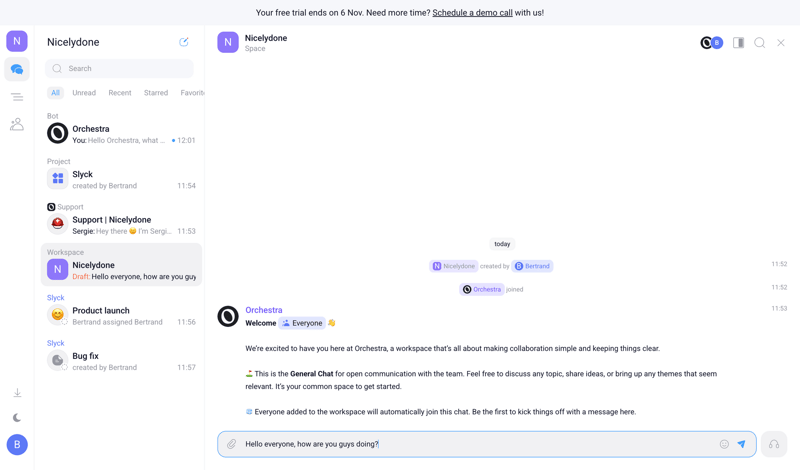Click the attachment paperclip icon
The image size is (800, 470).
point(232,444)
